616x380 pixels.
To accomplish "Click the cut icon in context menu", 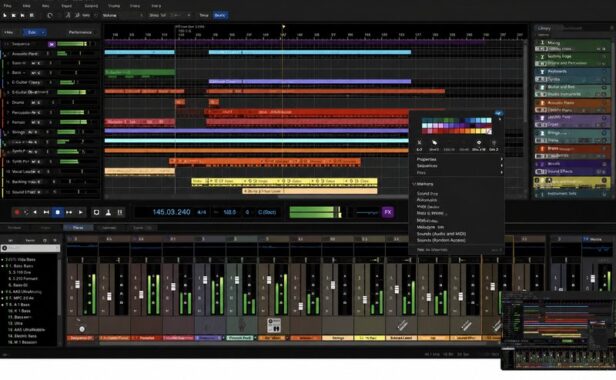I will (x=419, y=143).
